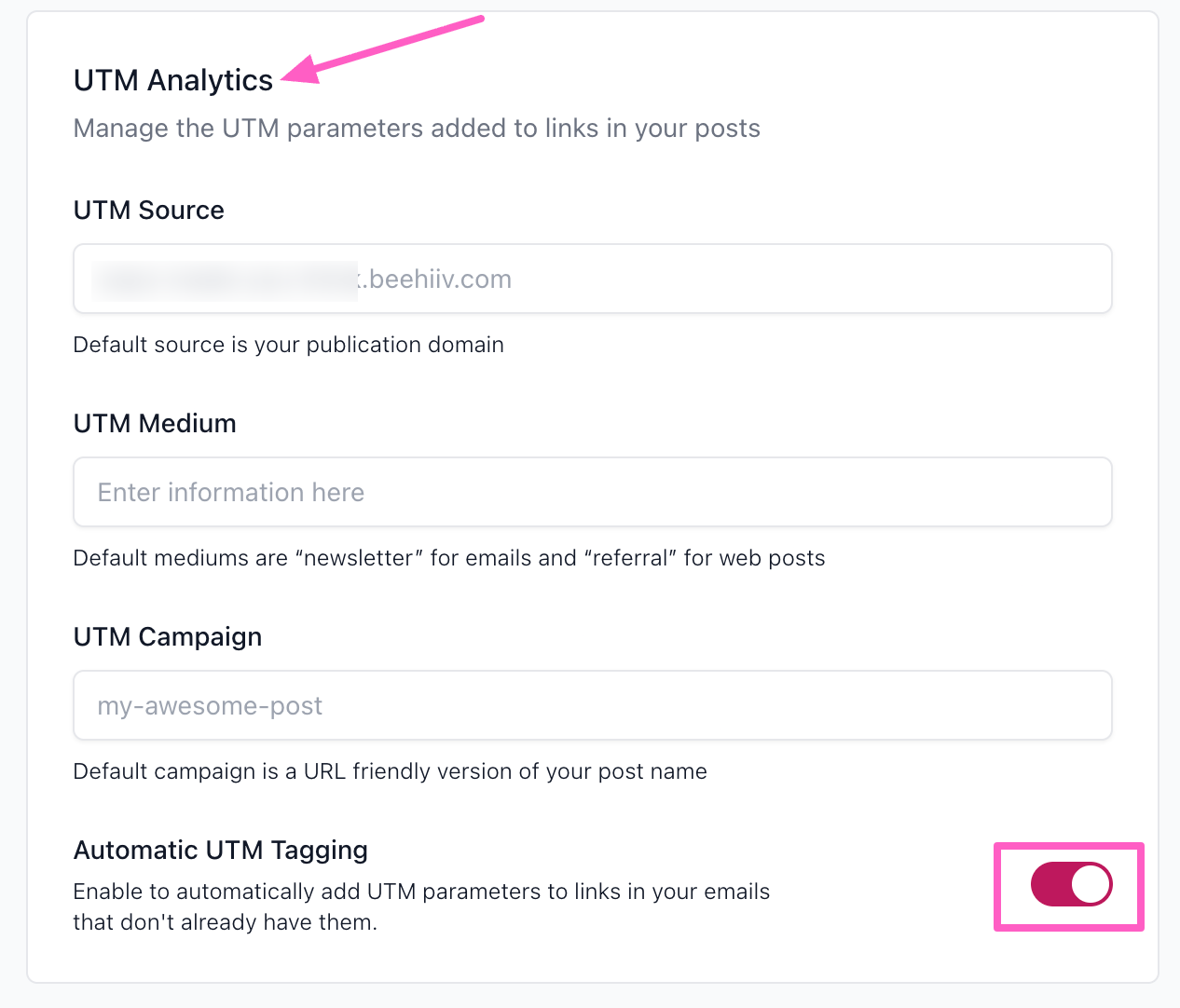Click the UTM Medium label
This screenshot has width=1180, height=1008.
[155, 423]
